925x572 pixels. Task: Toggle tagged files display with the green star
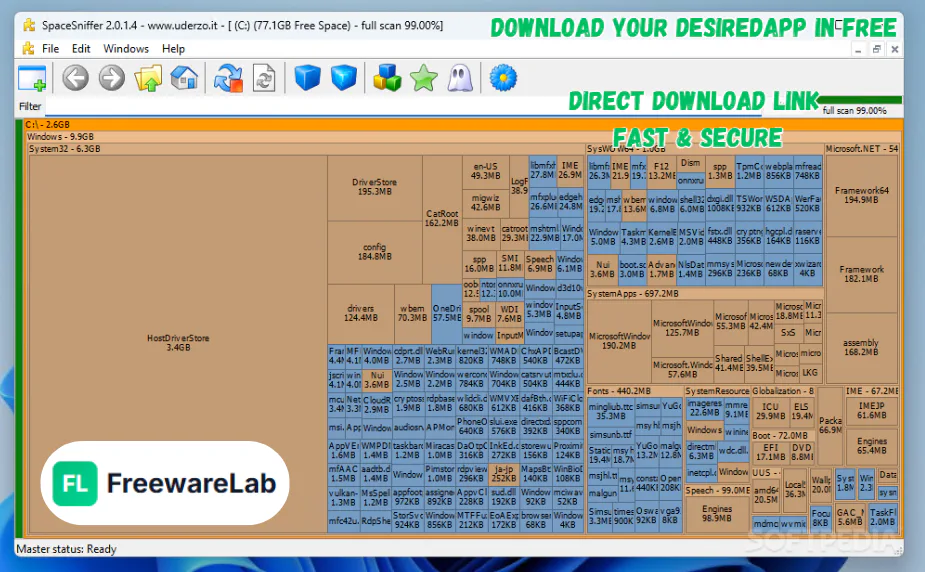click(x=424, y=78)
